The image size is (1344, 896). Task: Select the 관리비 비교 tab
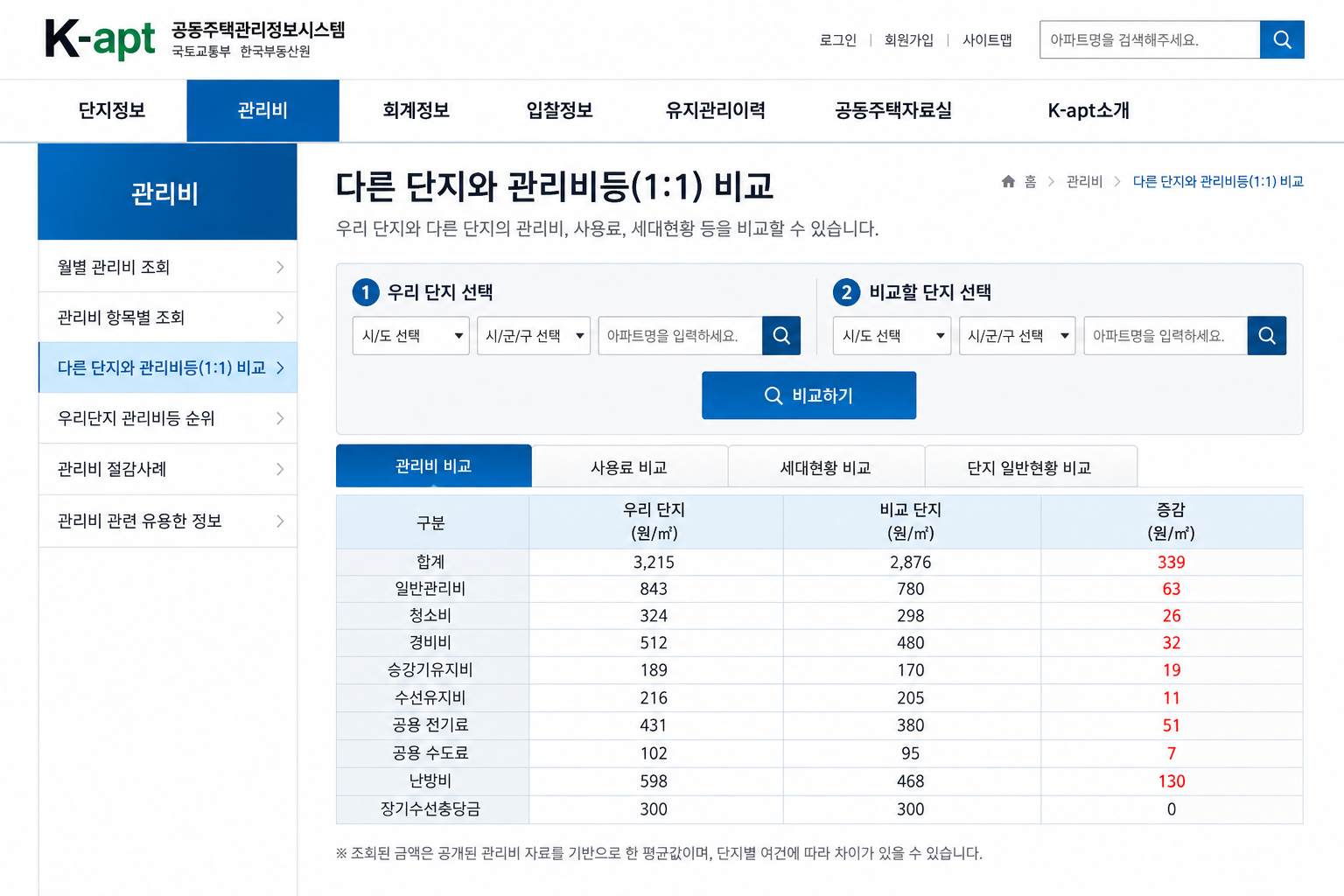coord(434,466)
